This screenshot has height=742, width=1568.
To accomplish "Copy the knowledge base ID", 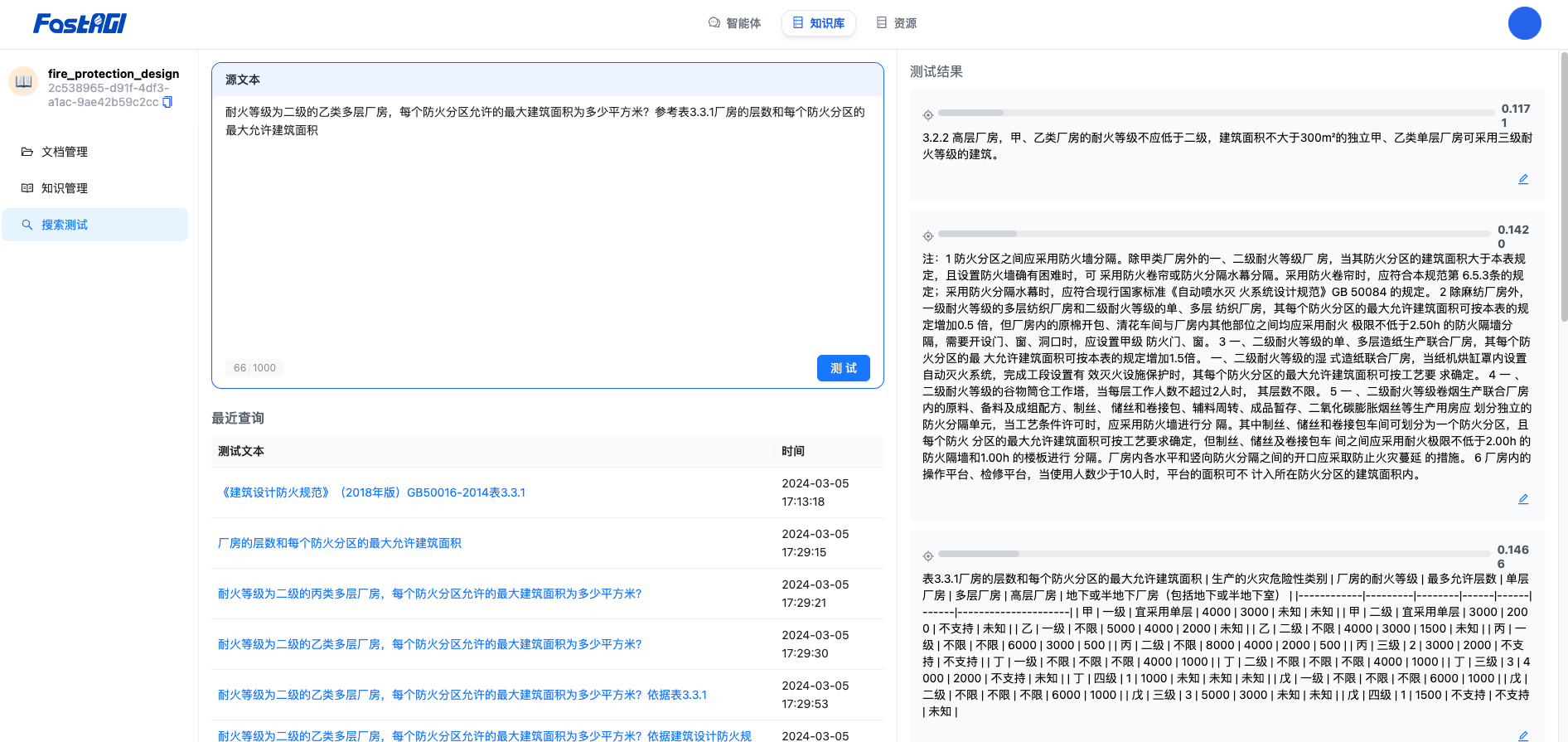I will click(x=167, y=102).
